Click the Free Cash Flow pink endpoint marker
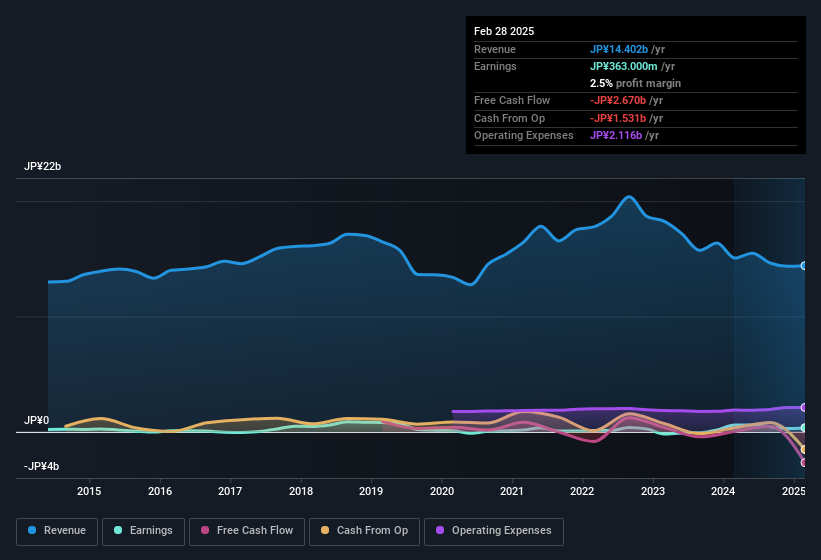The width and height of the screenshot is (821, 560). [x=804, y=463]
